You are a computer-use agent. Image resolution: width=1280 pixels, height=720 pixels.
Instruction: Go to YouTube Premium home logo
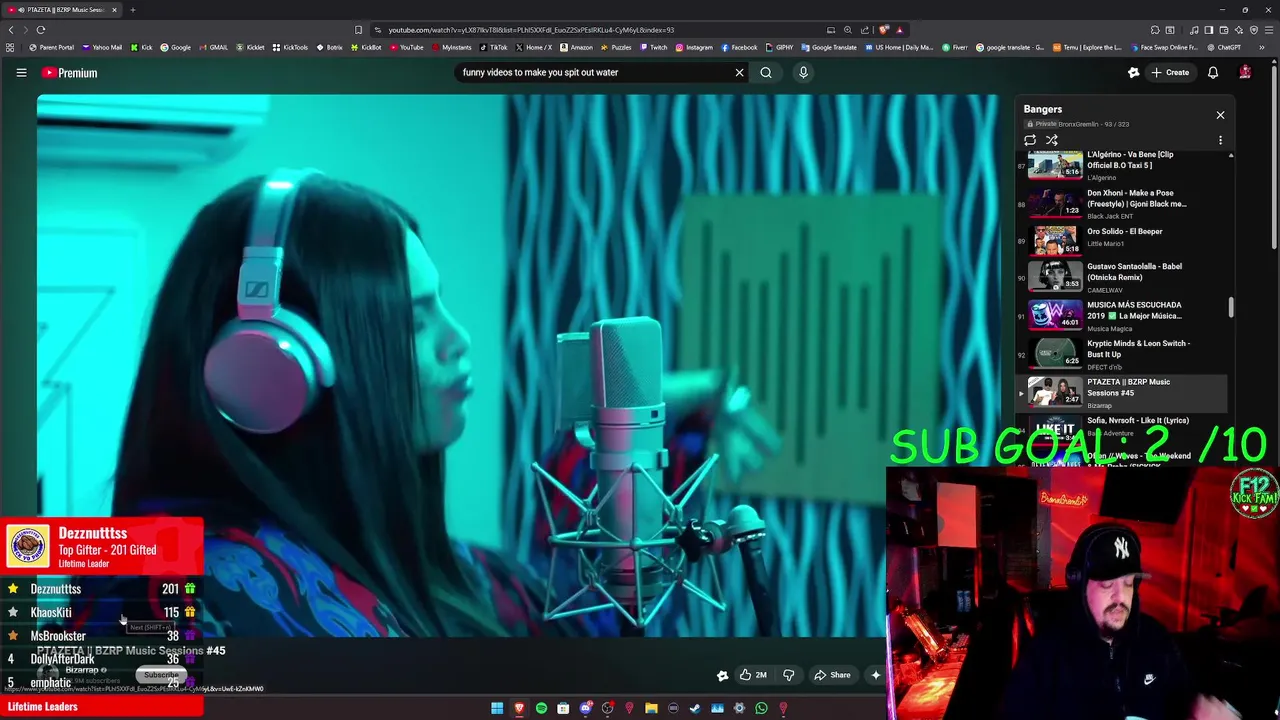click(69, 72)
